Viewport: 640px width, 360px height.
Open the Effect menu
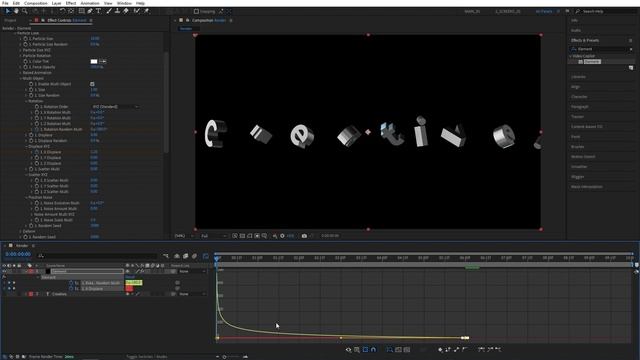pos(71,3)
